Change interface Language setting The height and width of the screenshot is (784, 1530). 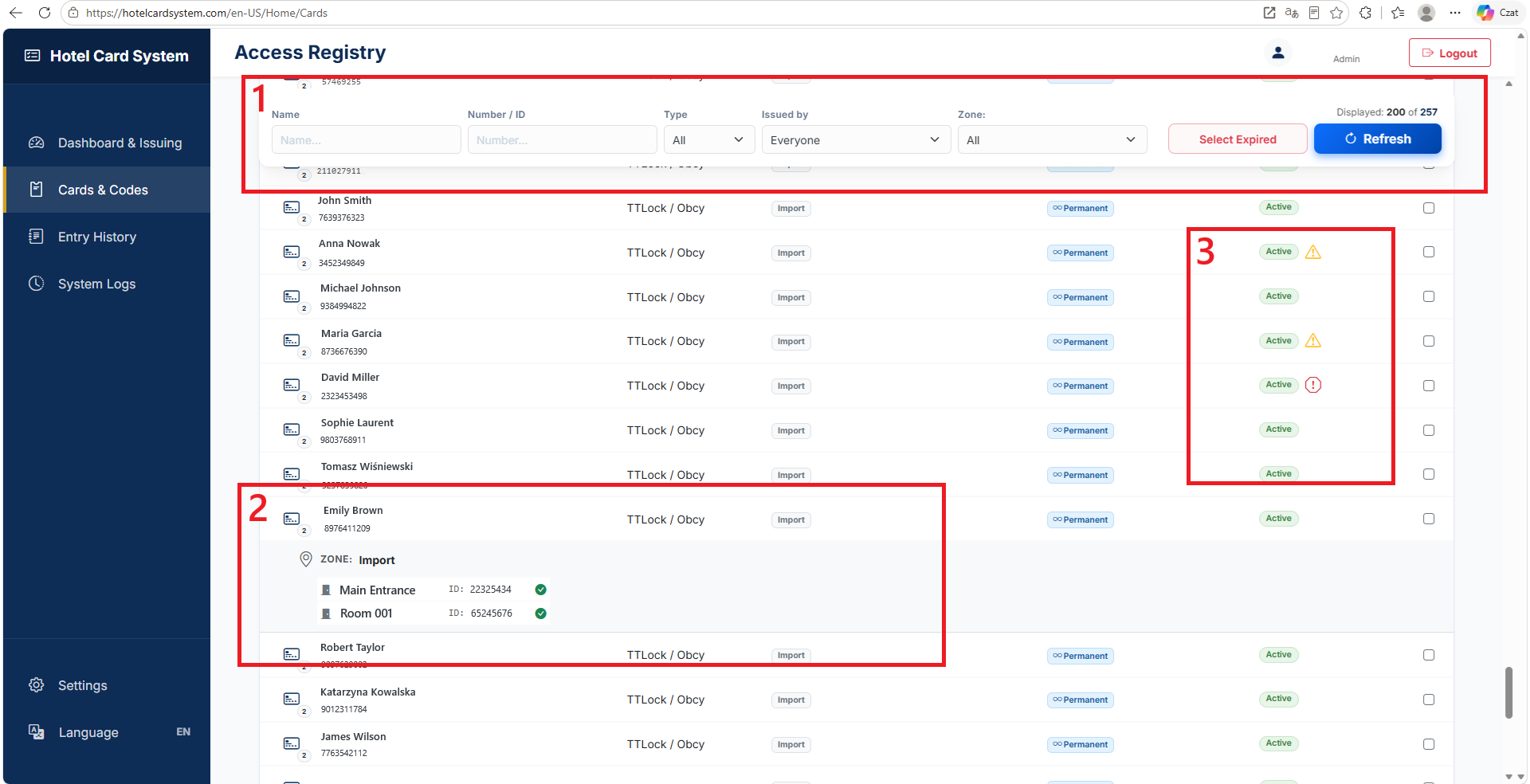107,732
